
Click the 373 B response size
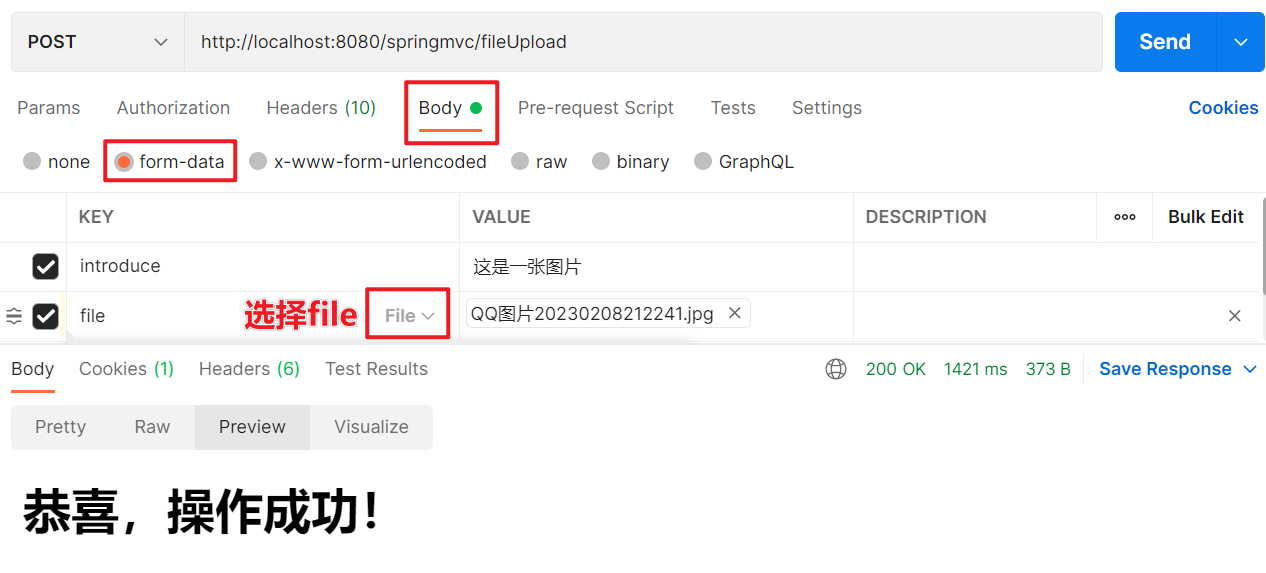click(1048, 369)
